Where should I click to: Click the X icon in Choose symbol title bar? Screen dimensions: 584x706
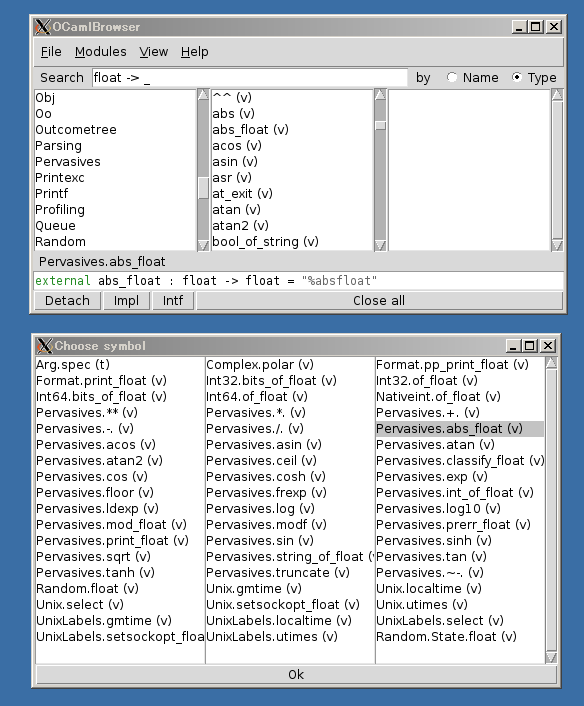coord(44,346)
